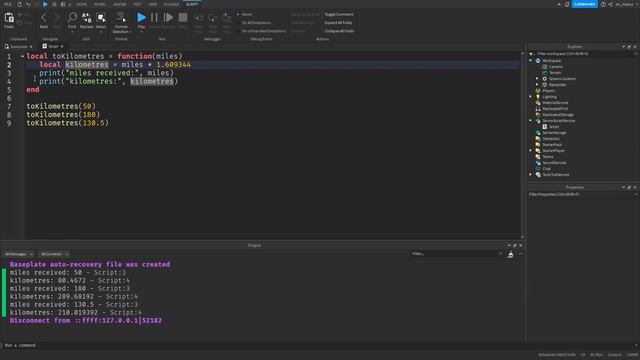
Task: Click Collapse All Folds action
Action: pos(339,31)
